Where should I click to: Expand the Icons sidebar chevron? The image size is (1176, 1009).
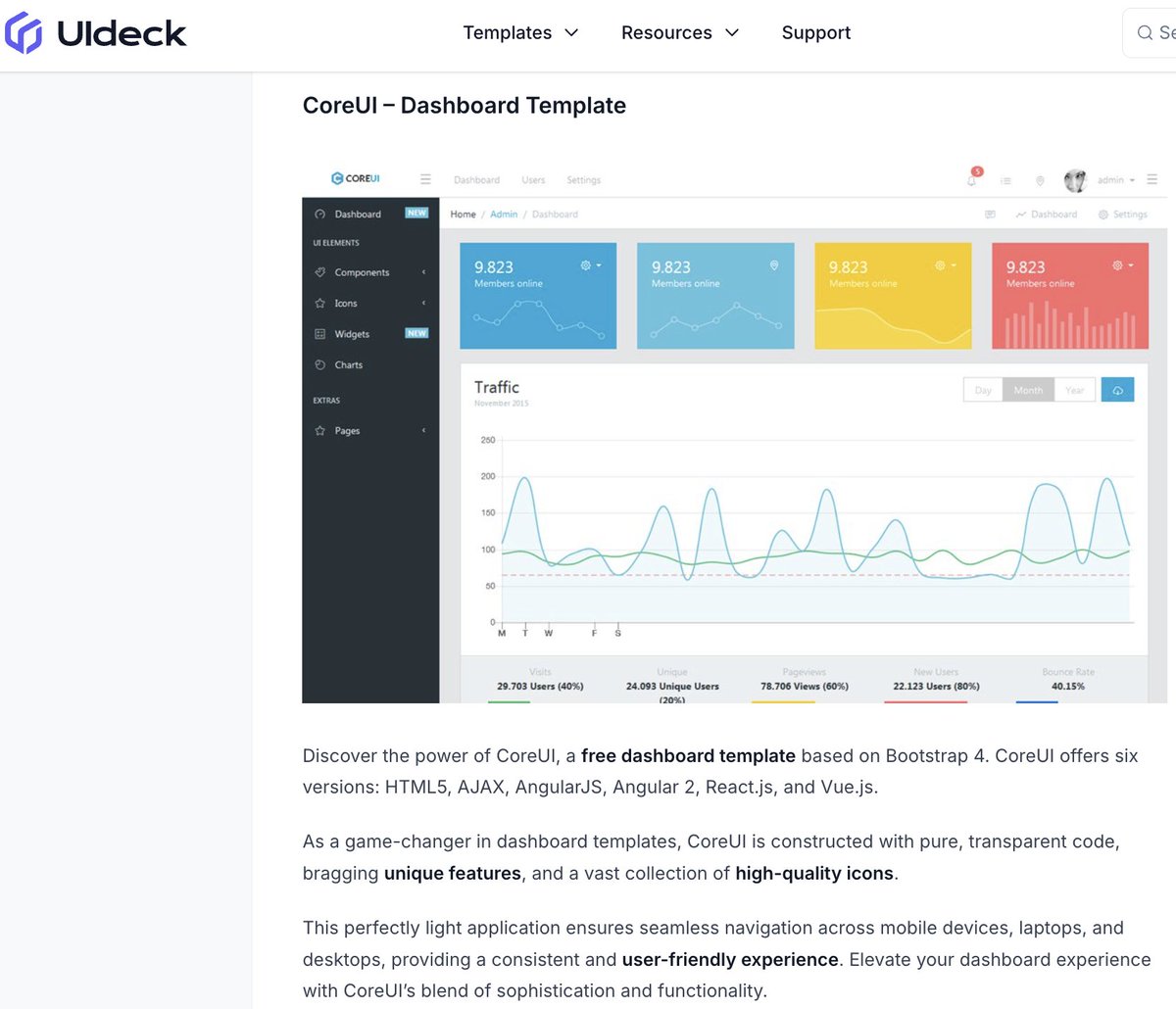click(x=423, y=304)
